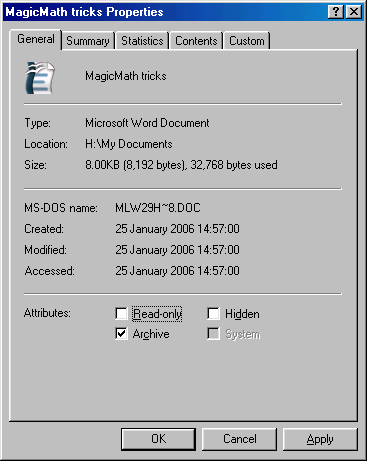Image resolution: width=367 pixels, height=461 pixels.
Task: Click the Cancel button
Action: pyautogui.click(x=240, y=439)
